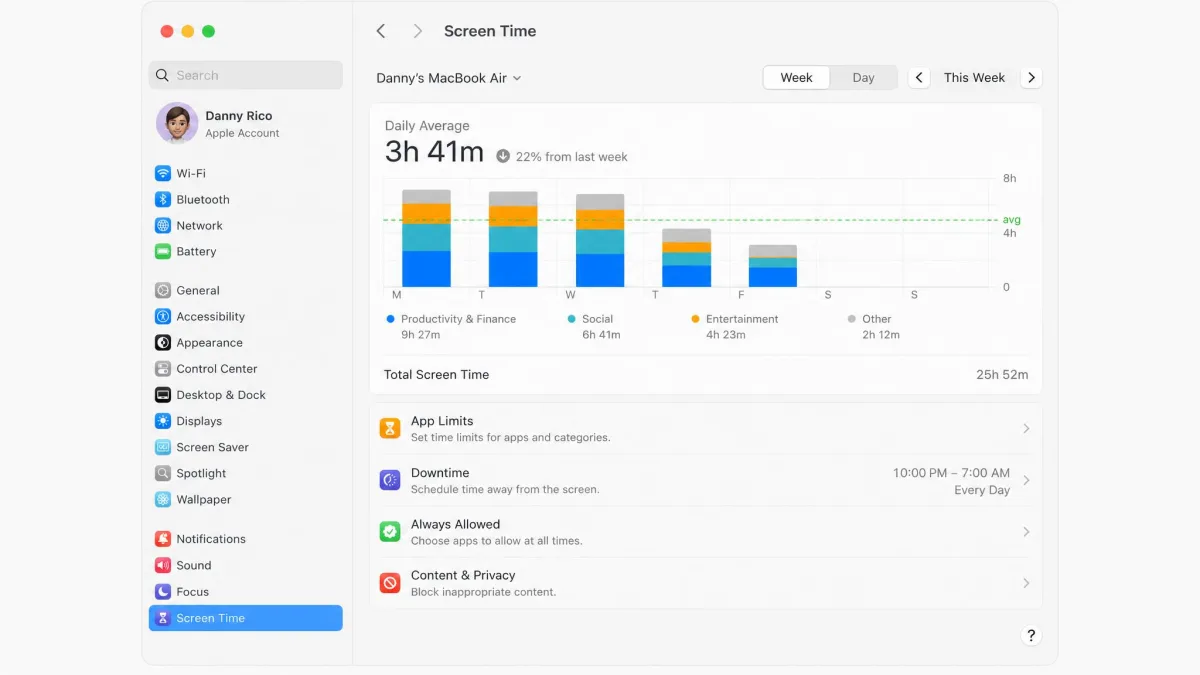Click the 2h 12m other value
Viewport: 1200px width, 675px height.
click(881, 335)
